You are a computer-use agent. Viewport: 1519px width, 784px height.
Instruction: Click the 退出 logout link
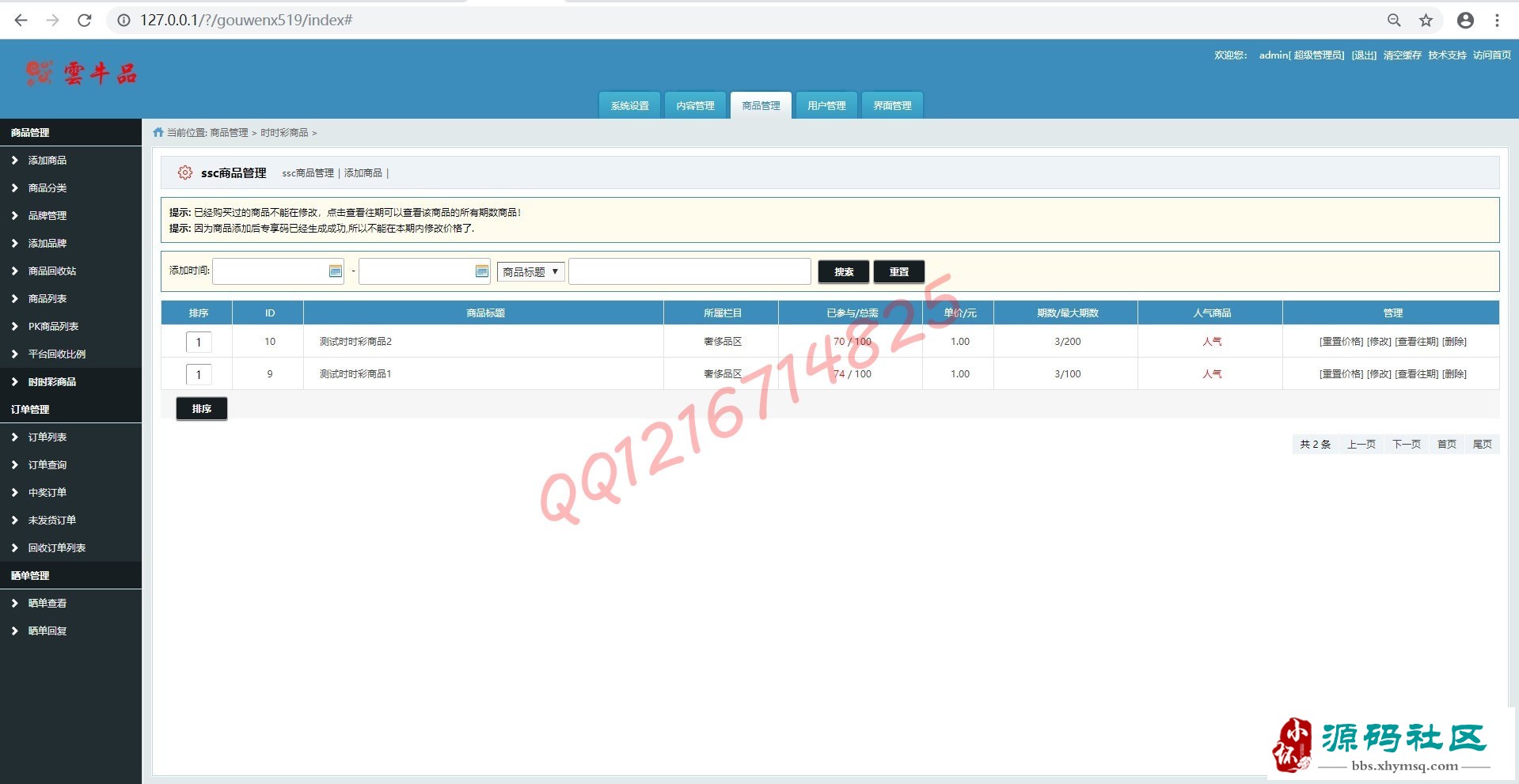tap(1364, 55)
